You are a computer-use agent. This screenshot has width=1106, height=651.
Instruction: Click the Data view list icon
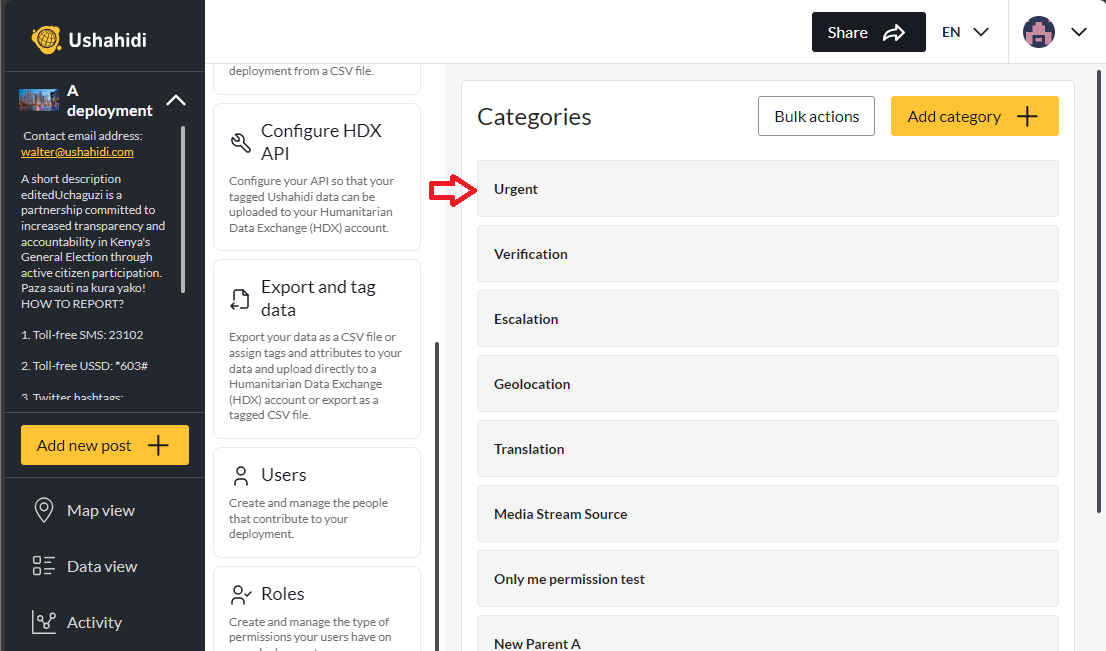tap(44, 566)
